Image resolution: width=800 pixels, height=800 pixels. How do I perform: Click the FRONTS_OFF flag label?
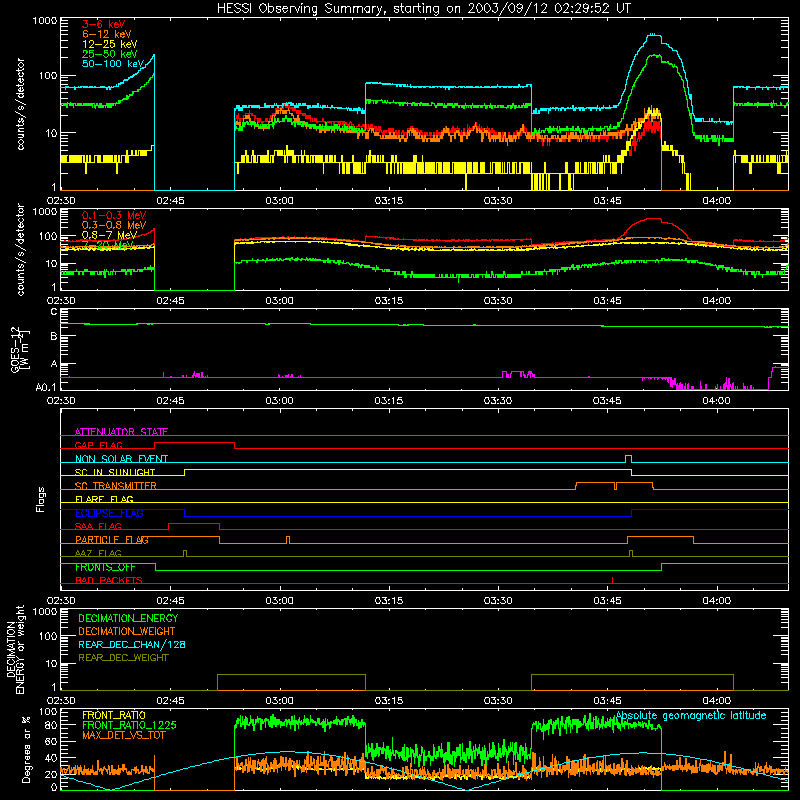105,567
